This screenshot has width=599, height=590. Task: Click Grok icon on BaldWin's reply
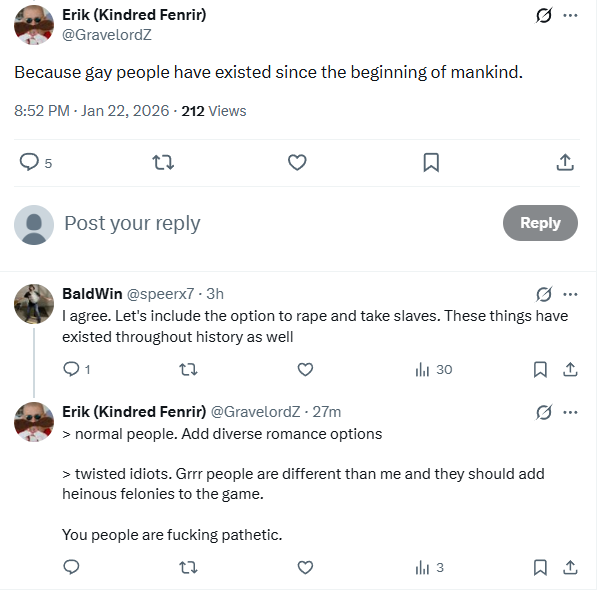[x=543, y=295]
